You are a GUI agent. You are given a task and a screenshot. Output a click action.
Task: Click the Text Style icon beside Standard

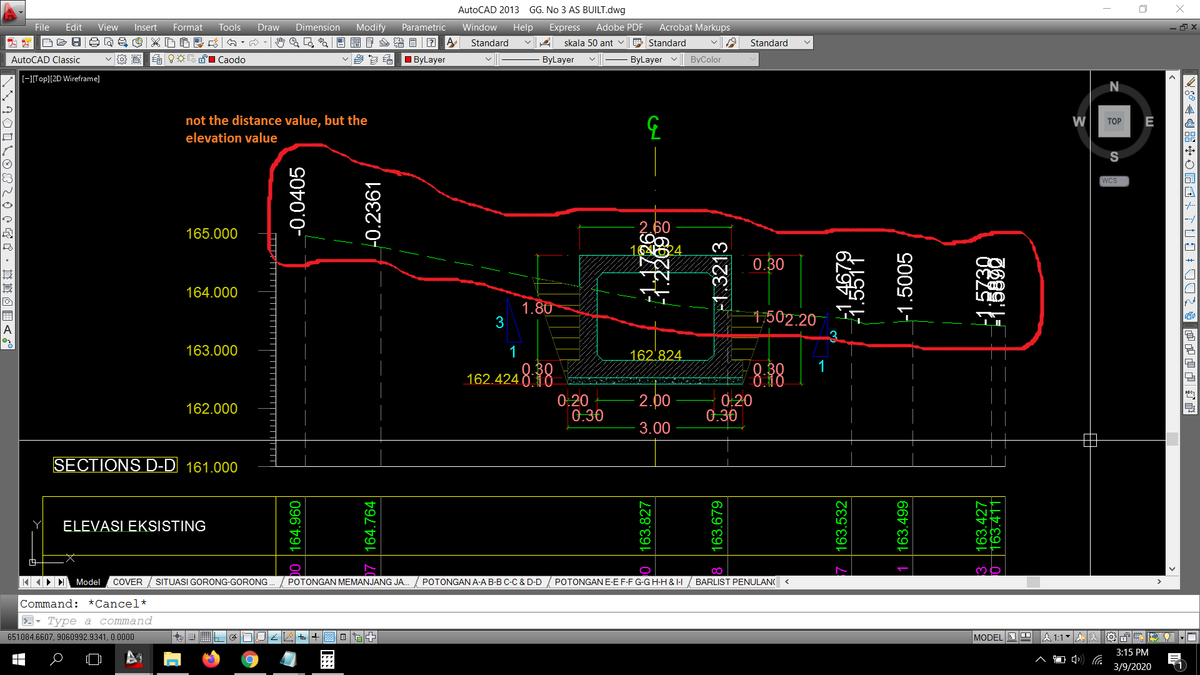point(452,43)
